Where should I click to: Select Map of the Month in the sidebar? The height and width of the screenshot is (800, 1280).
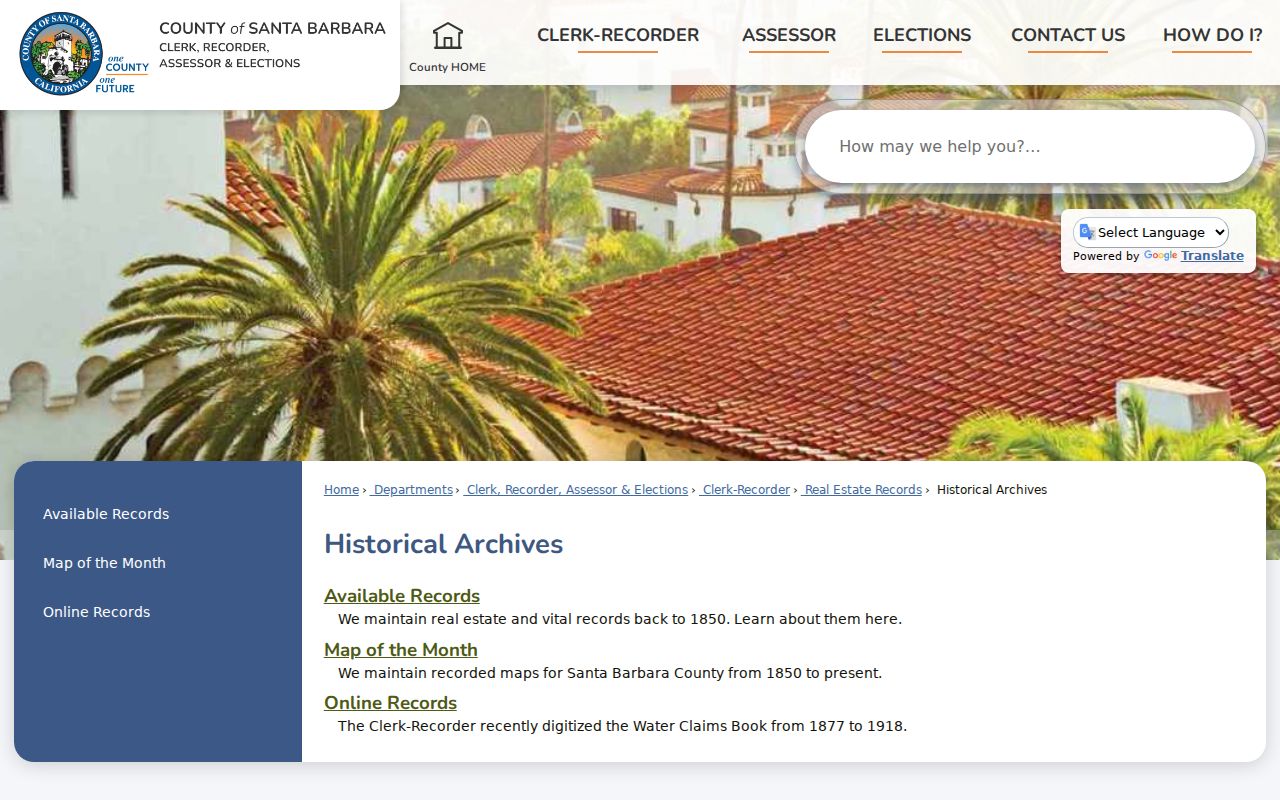(x=104, y=563)
